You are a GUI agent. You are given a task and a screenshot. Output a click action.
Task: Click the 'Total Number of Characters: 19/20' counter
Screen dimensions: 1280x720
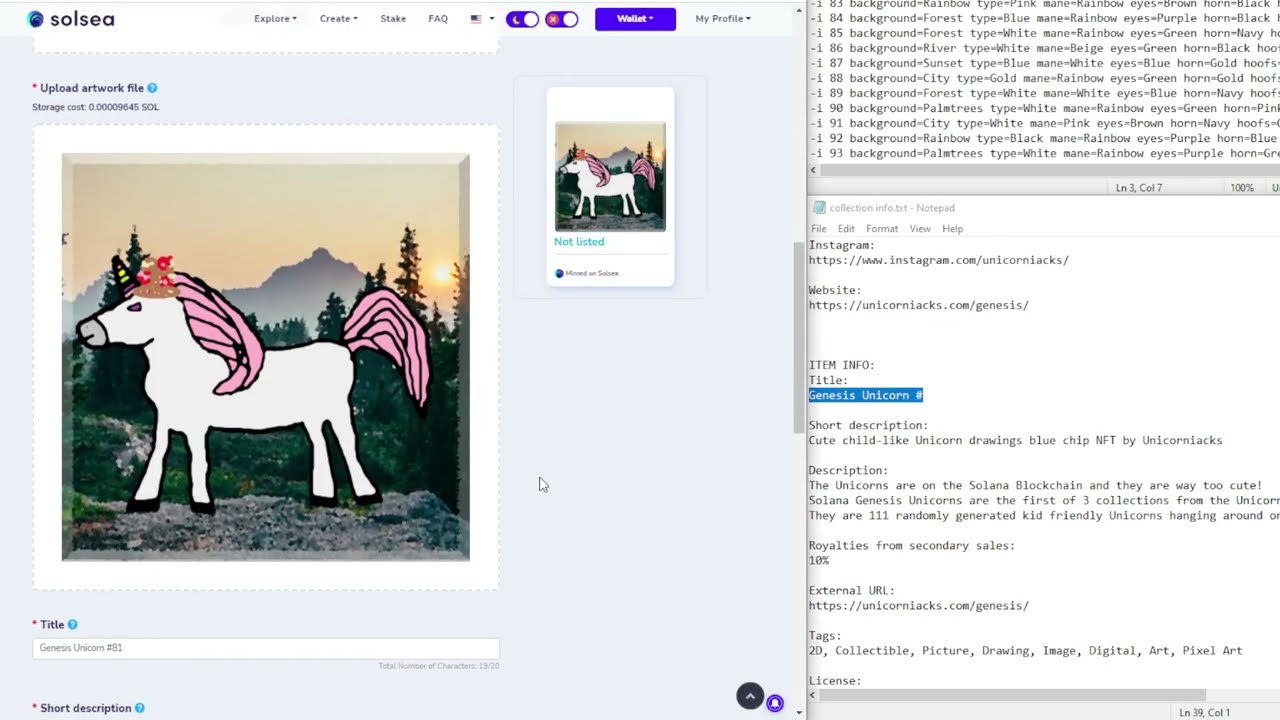(439, 666)
